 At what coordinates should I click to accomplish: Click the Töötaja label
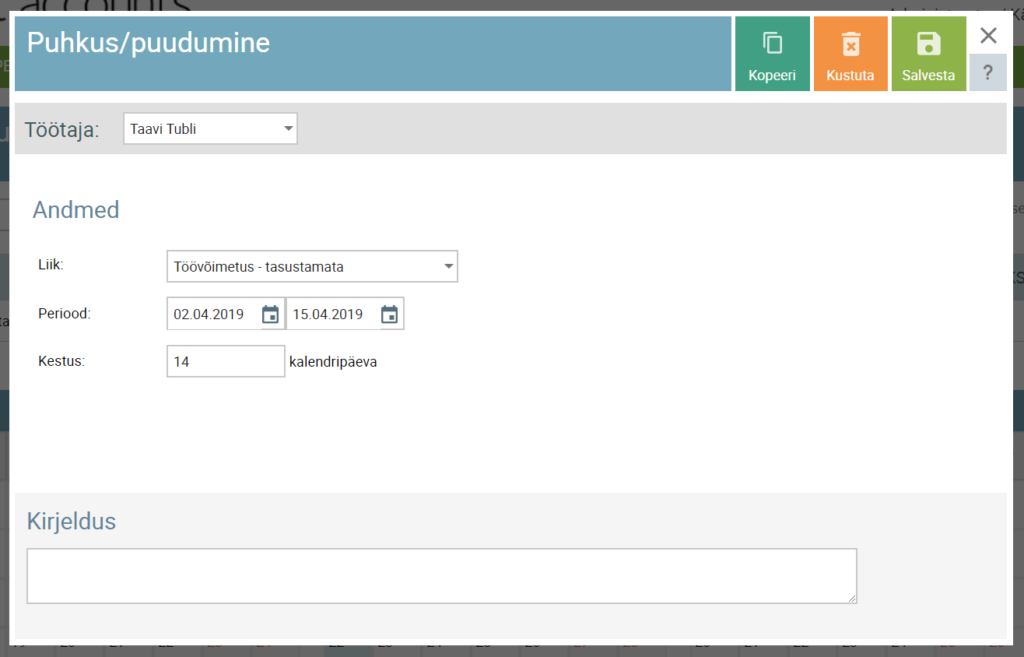coord(62,130)
